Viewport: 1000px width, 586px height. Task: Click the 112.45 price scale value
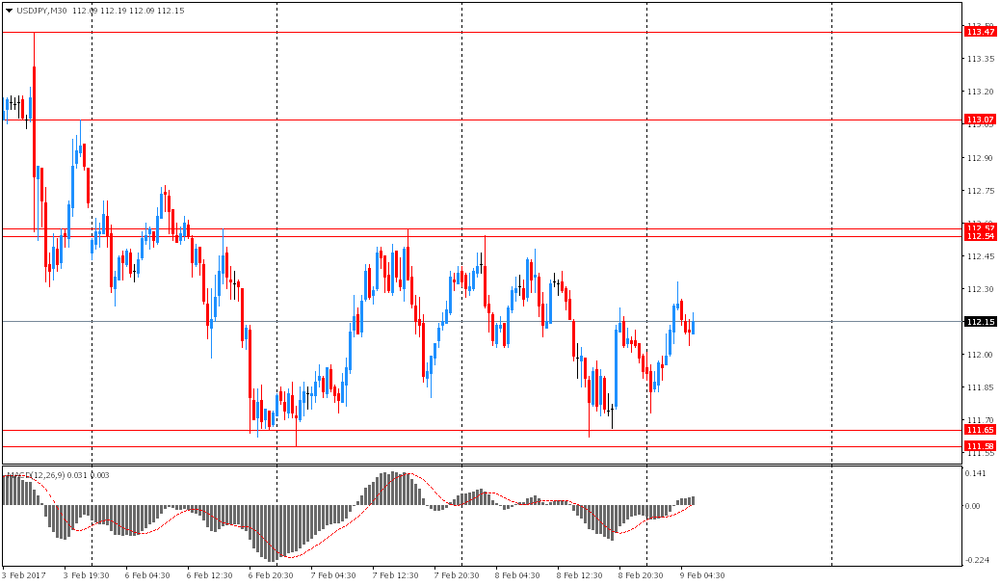coord(980,256)
